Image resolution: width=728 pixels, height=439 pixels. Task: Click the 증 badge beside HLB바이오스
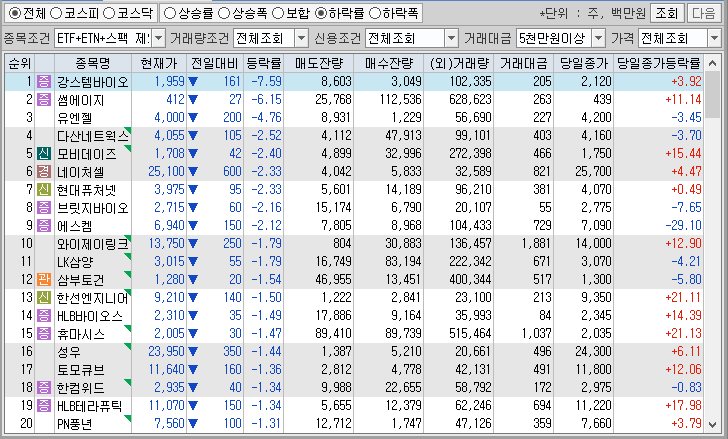tap(44, 315)
